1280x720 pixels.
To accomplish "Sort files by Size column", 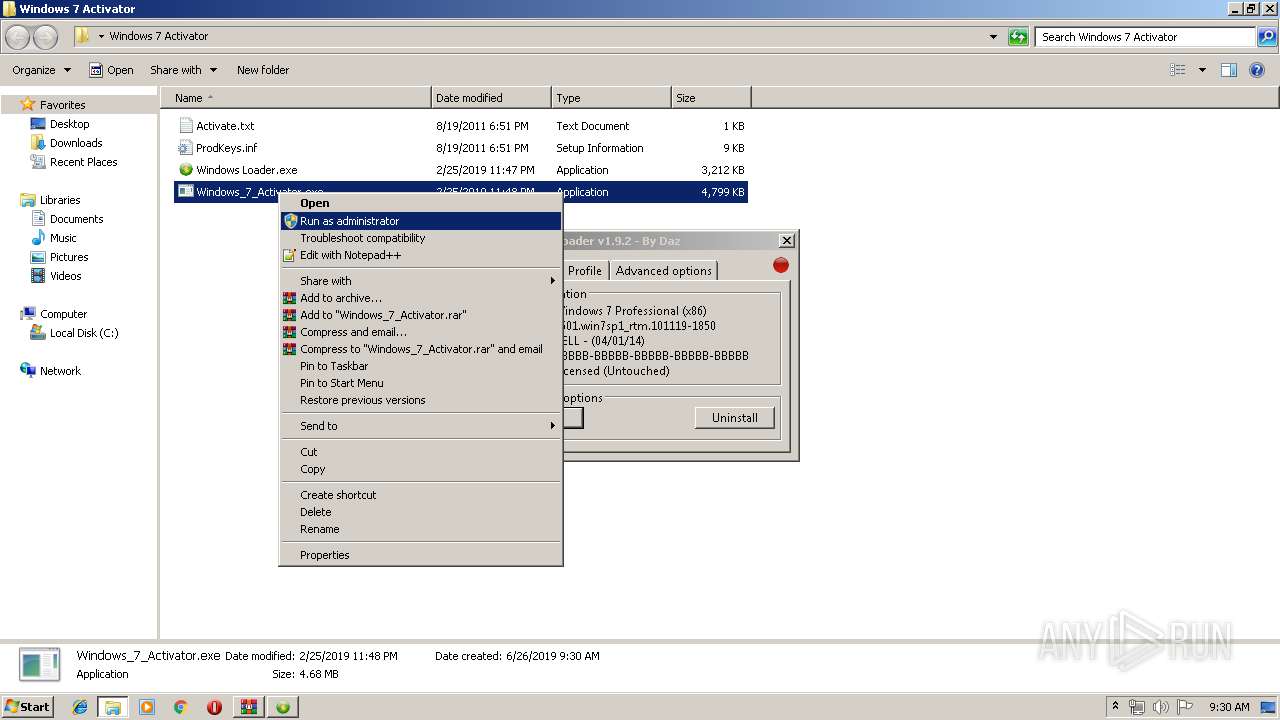I will (x=711, y=98).
